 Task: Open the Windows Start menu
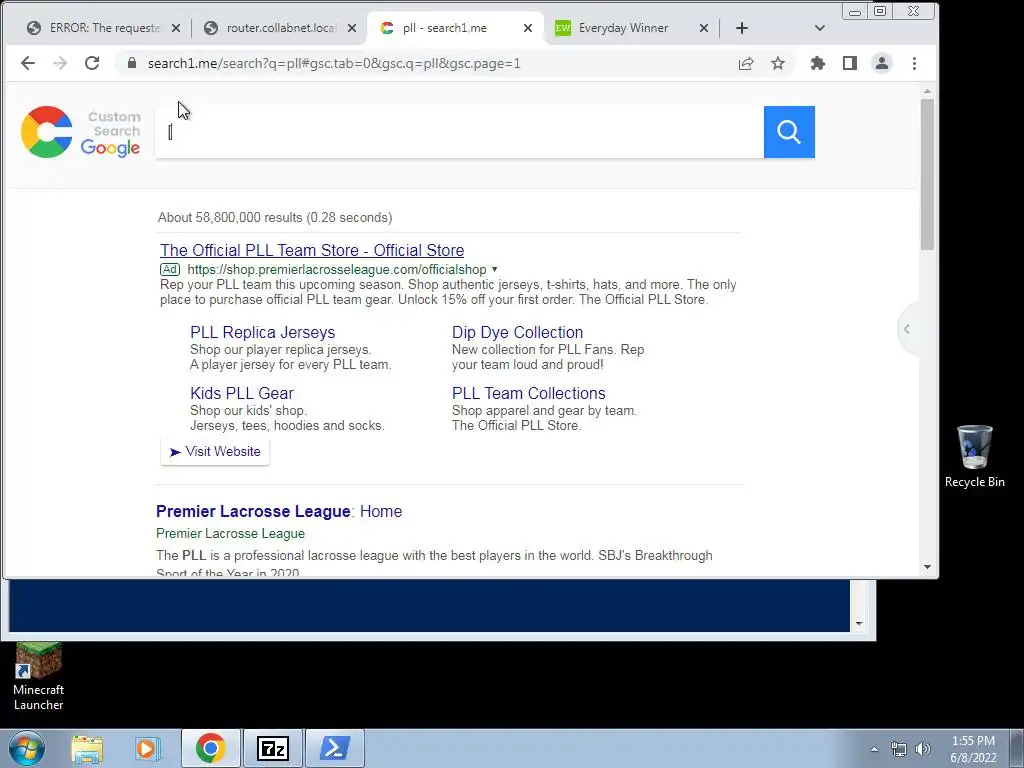(26, 748)
